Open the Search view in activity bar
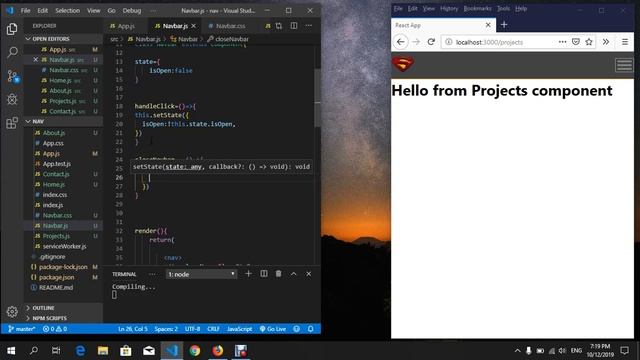This screenshot has width=640, height=360. (x=12, y=52)
